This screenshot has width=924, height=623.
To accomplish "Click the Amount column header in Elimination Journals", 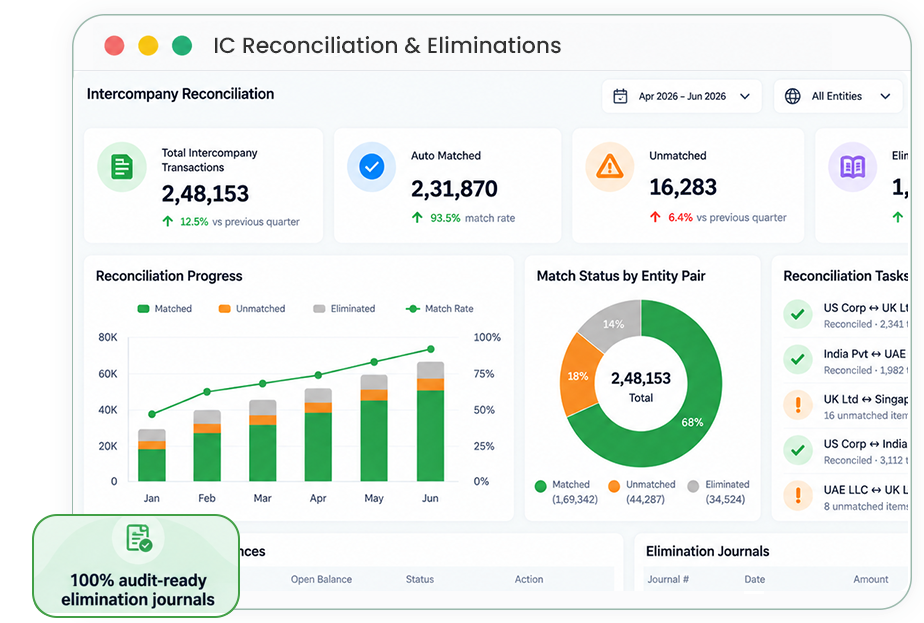I will (x=870, y=579).
